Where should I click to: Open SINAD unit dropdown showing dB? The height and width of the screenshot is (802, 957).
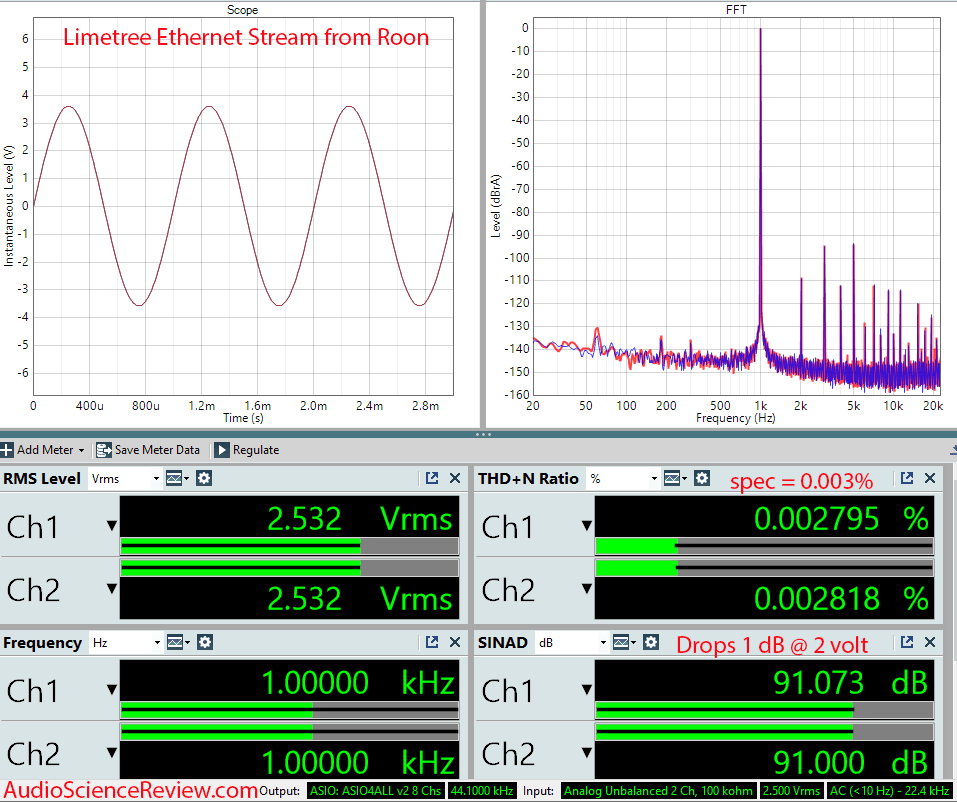[x=571, y=642]
